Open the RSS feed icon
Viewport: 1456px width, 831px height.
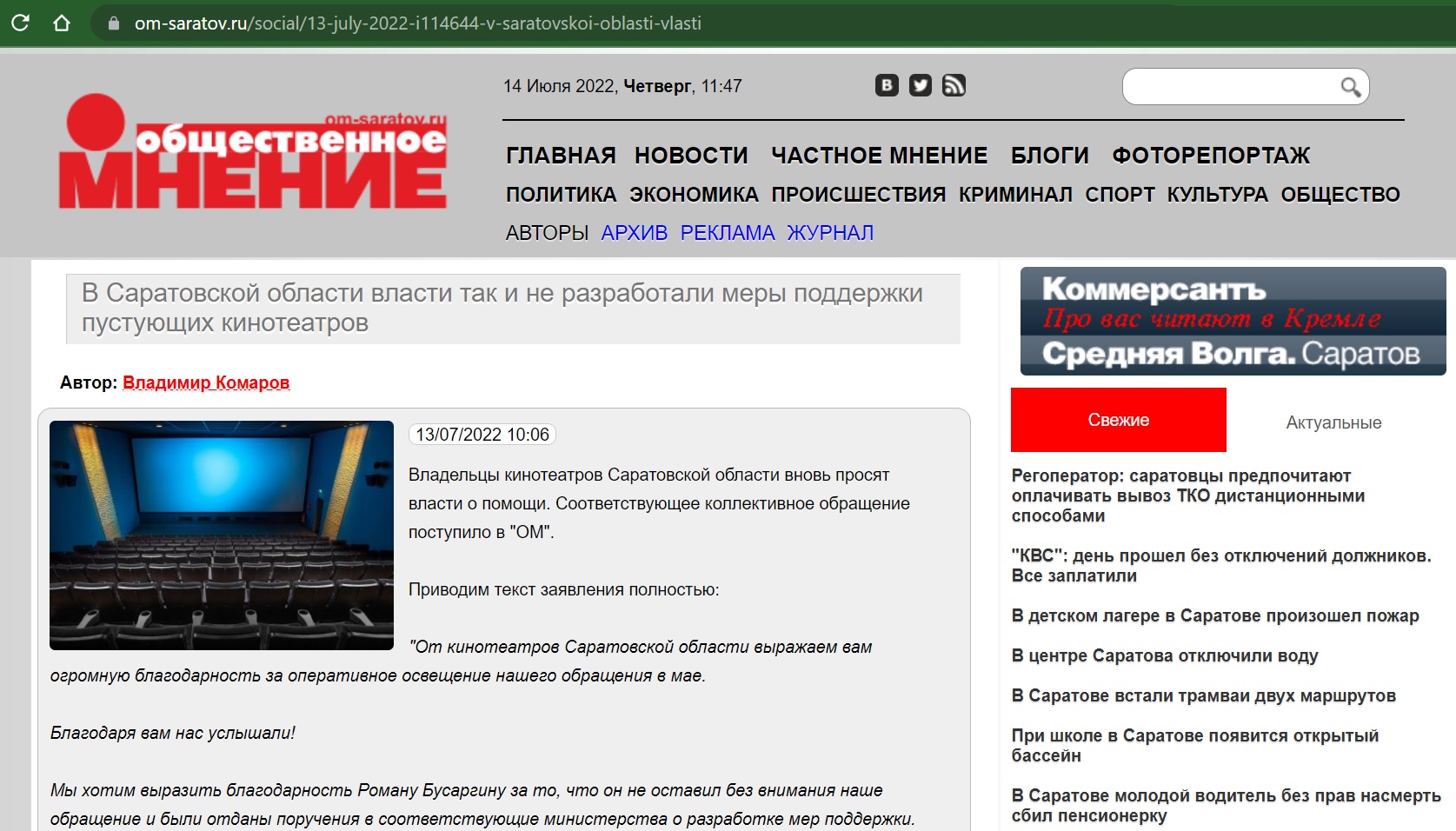click(954, 85)
